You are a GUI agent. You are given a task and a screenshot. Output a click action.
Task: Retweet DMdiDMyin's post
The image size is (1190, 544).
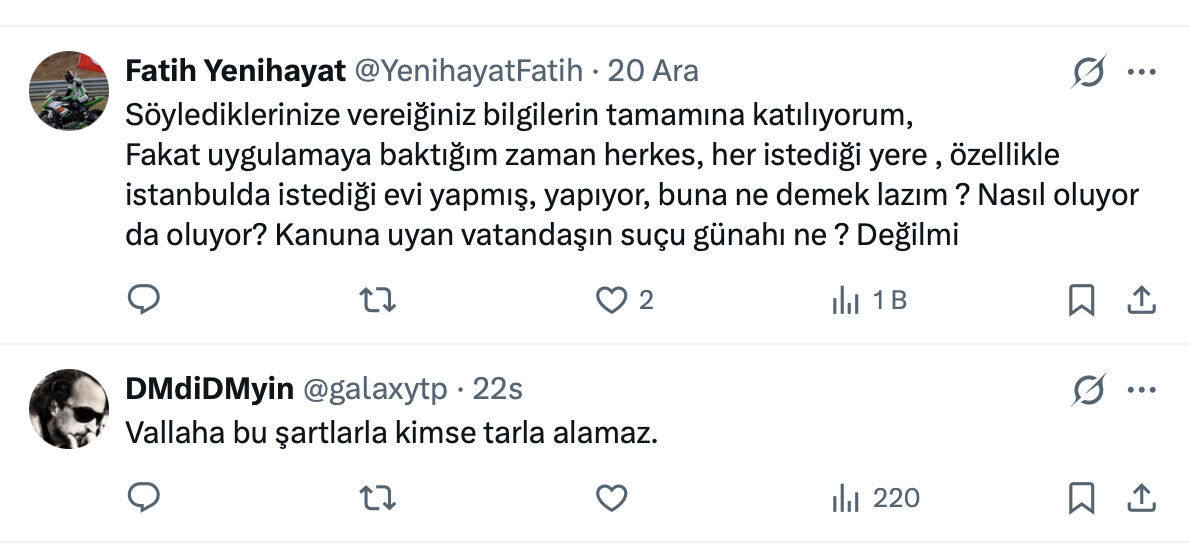(x=377, y=497)
